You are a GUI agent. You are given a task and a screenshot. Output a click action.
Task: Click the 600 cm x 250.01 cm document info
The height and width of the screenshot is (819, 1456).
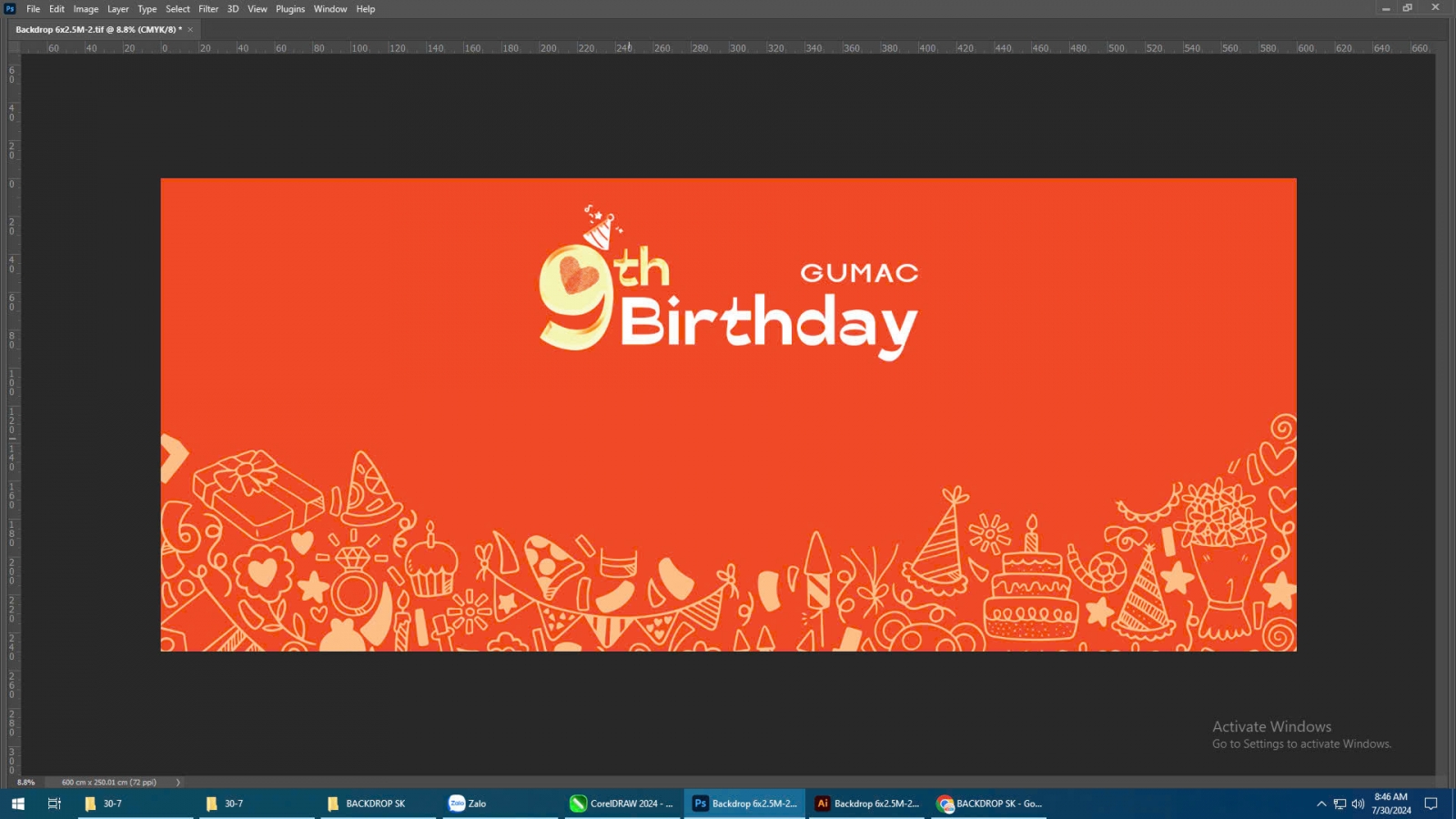point(109,783)
